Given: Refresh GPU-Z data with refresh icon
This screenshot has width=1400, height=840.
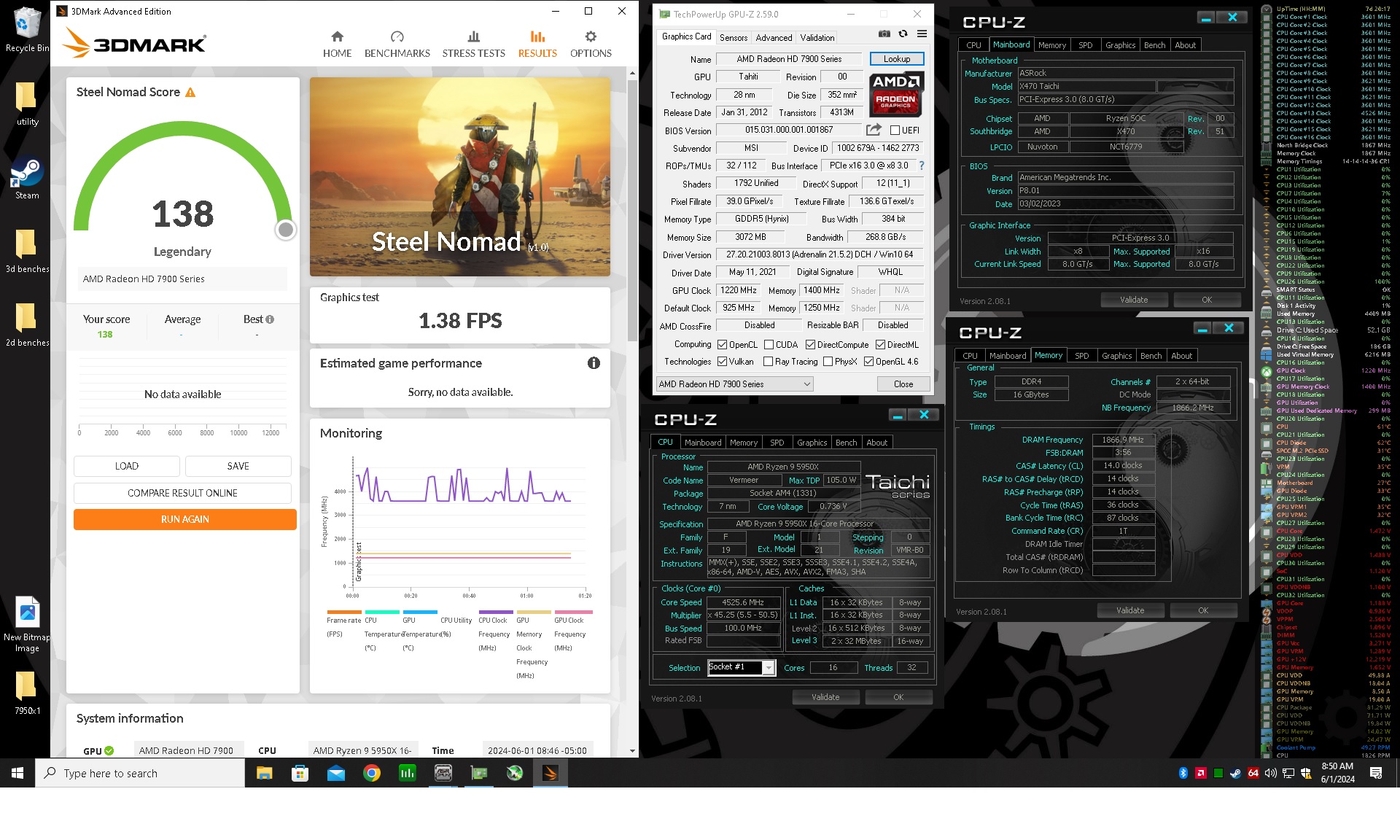Looking at the screenshot, I should [903, 34].
